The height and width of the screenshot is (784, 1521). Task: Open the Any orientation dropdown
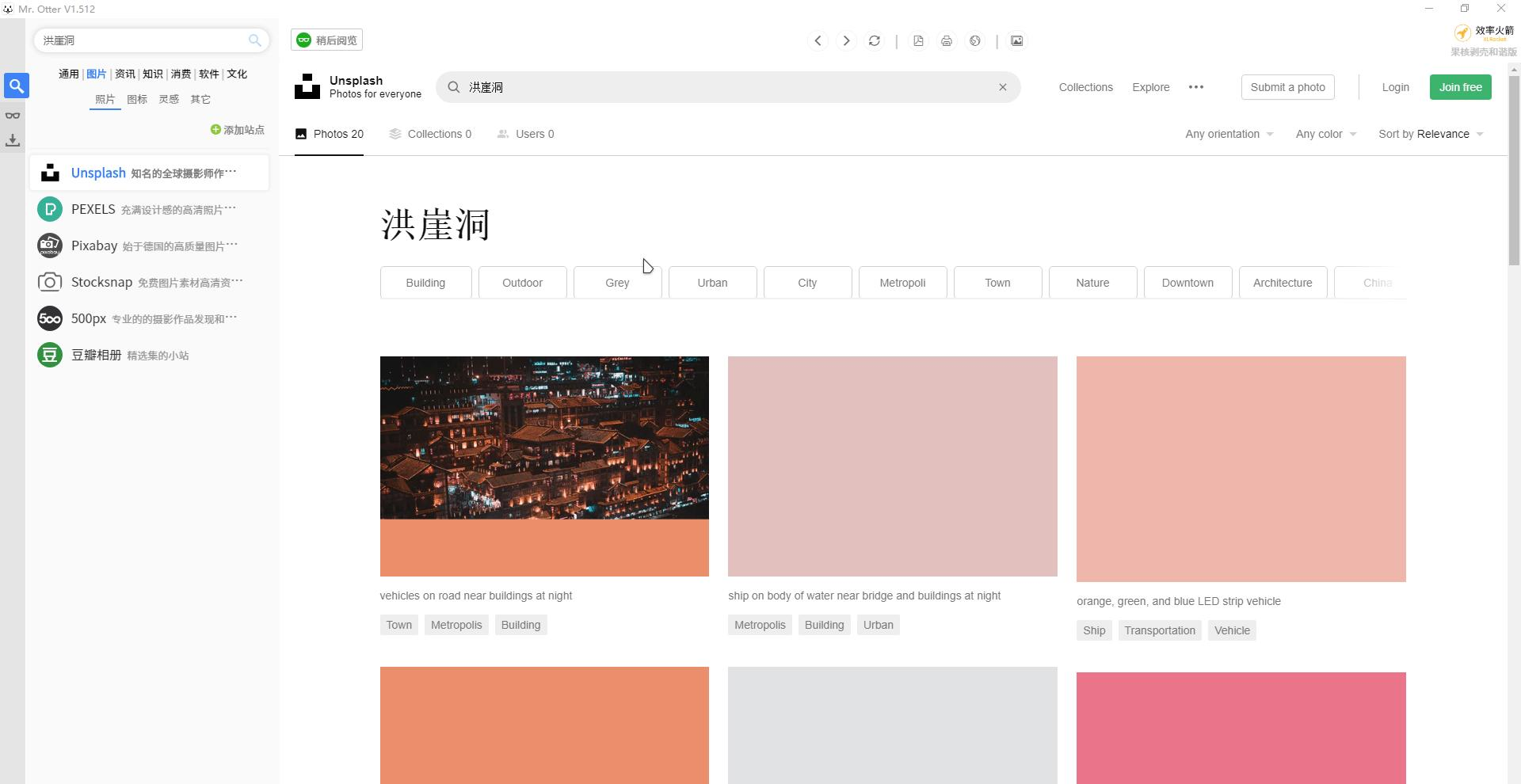tap(1229, 134)
